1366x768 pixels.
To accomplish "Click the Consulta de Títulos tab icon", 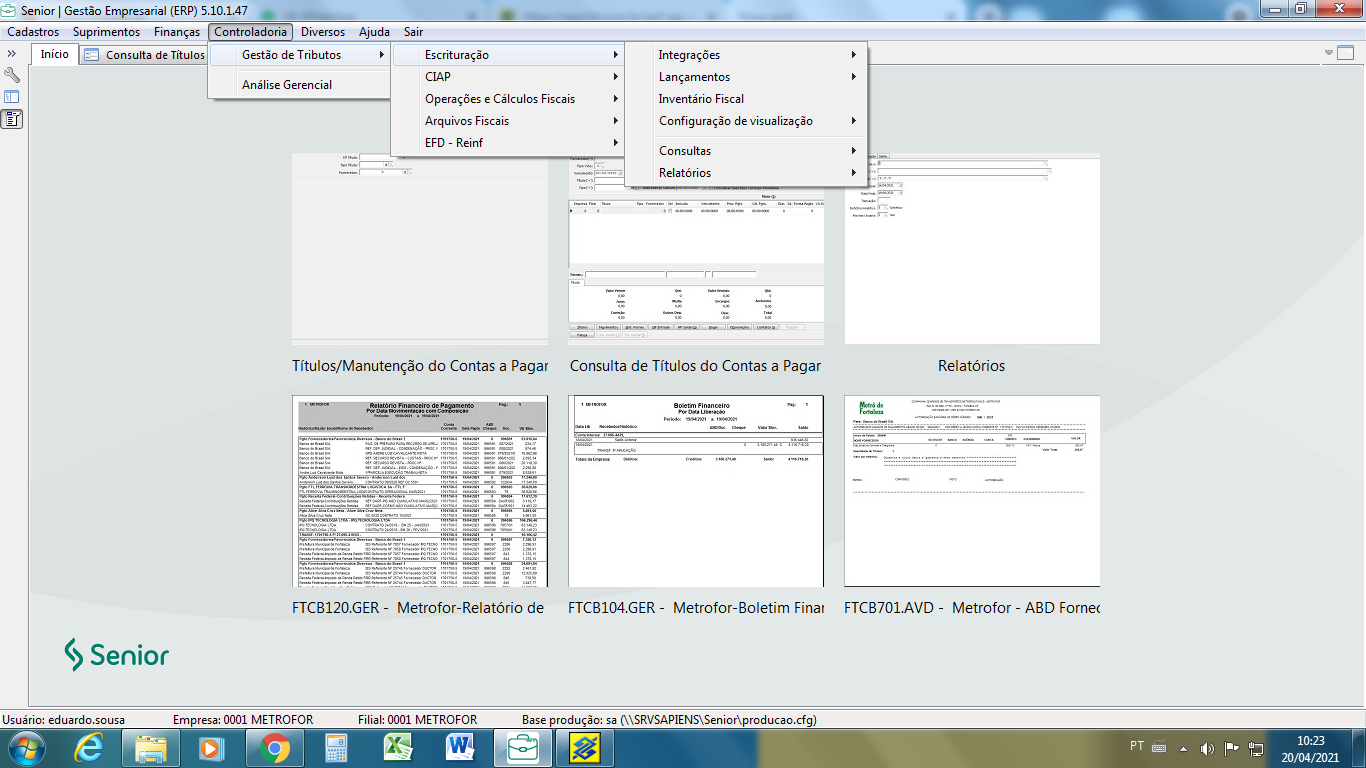I will coord(91,55).
